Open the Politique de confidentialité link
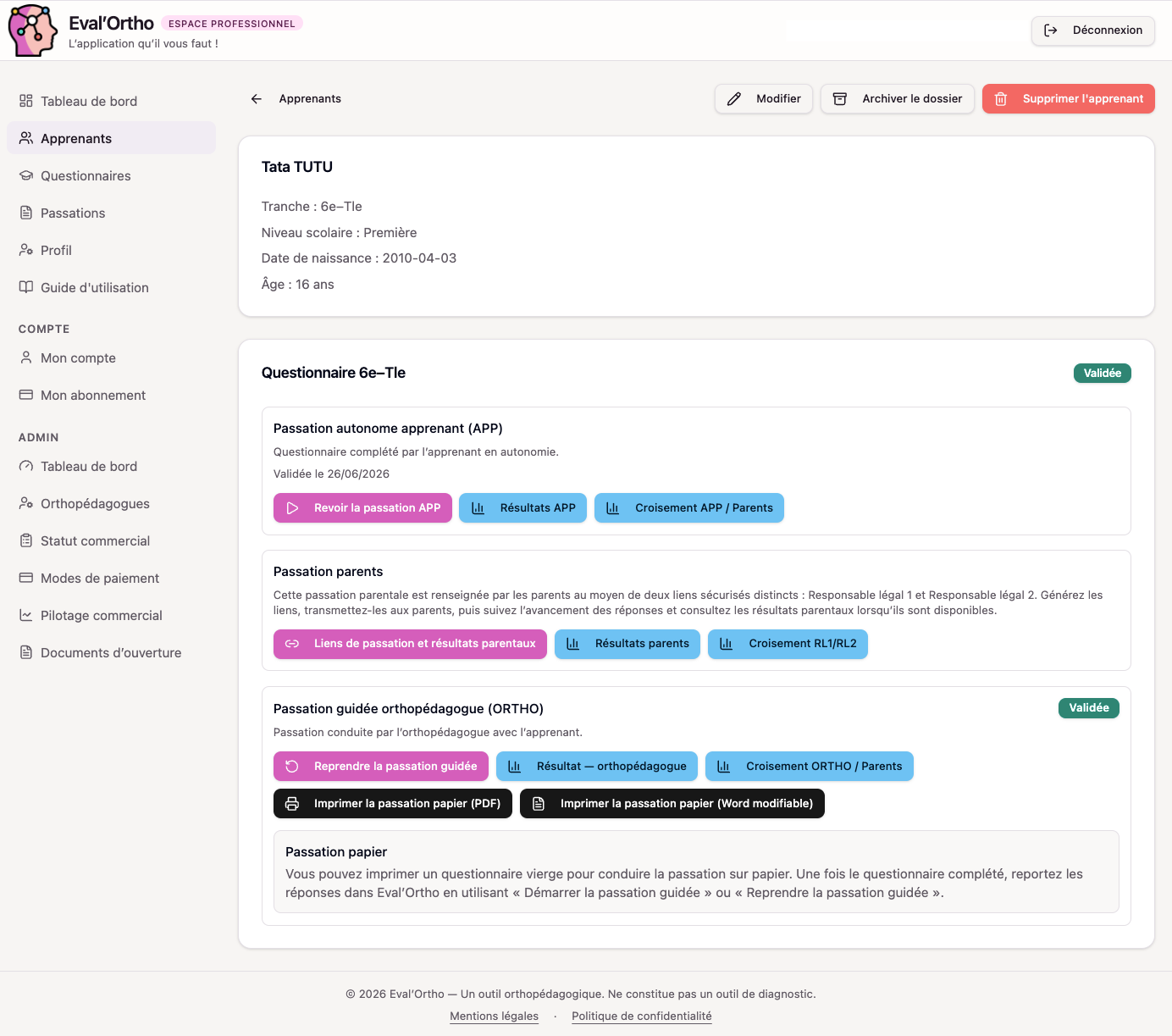The width and height of the screenshot is (1172, 1036). 642,1017
